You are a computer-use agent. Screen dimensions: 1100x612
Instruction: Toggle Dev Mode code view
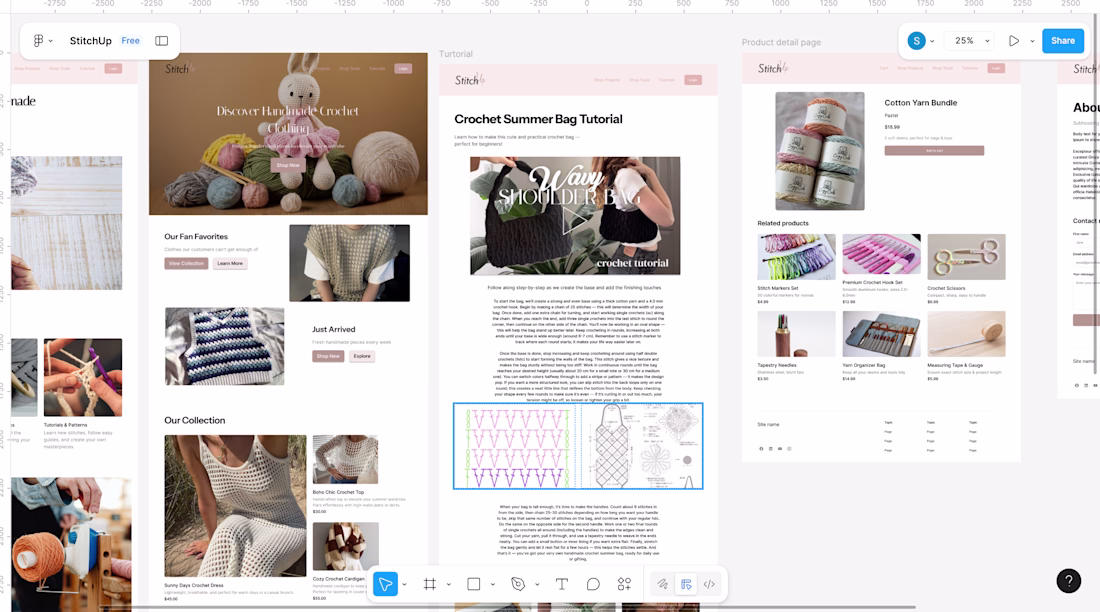click(x=709, y=584)
